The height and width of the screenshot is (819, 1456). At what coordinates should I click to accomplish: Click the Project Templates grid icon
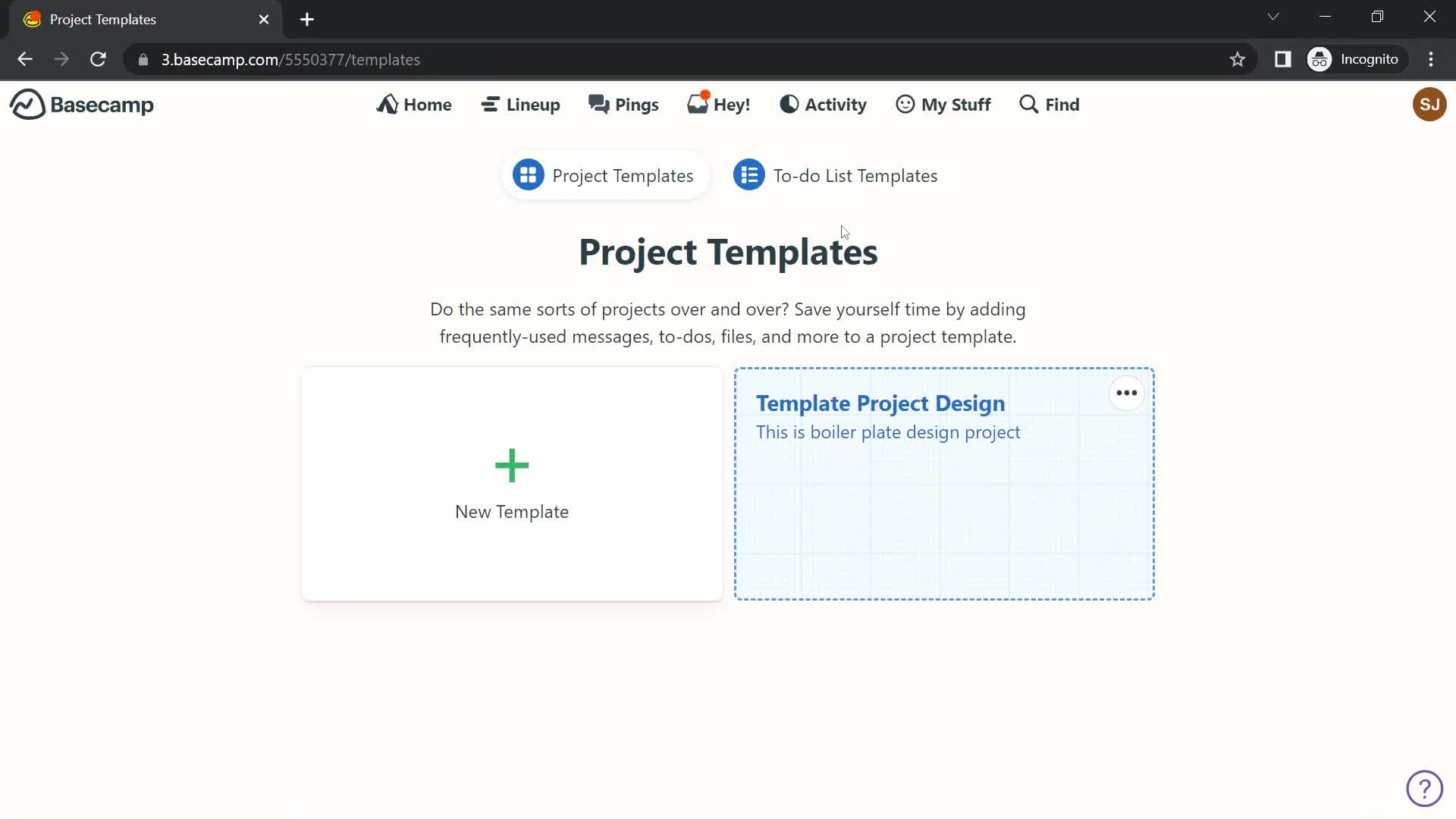pos(529,175)
